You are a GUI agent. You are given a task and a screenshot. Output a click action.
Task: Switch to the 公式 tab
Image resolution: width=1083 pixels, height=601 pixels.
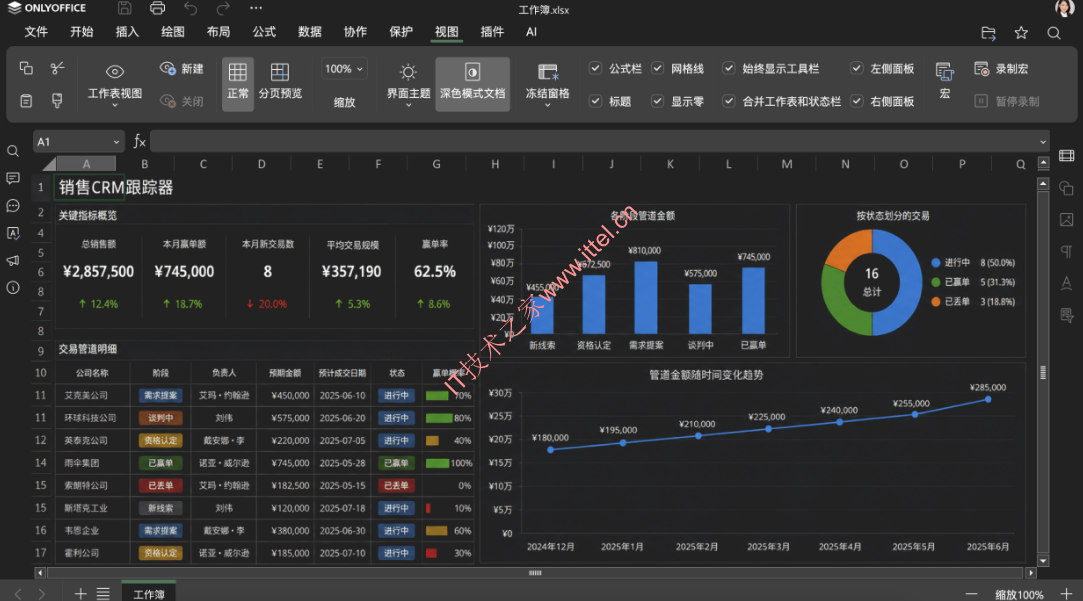[264, 32]
